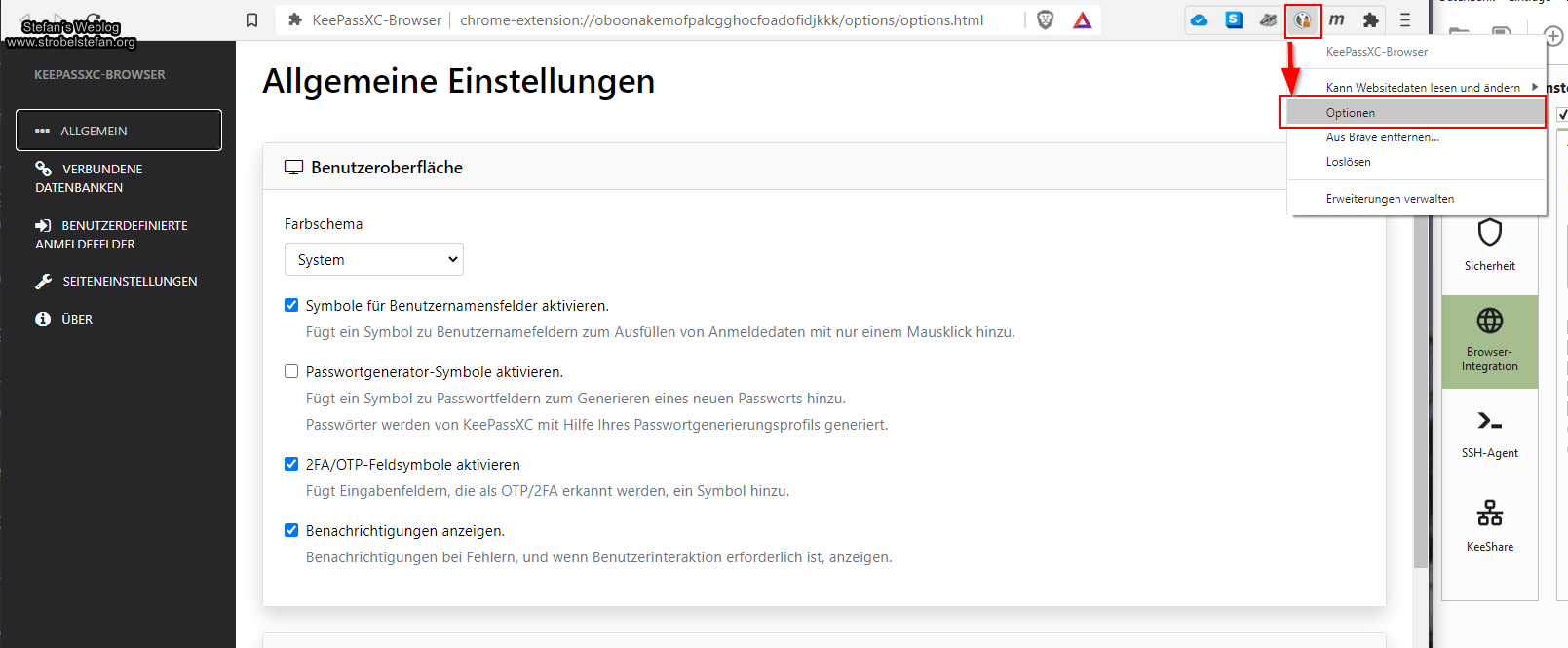1568x648 pixels.
Task: Click the chain icon next to Verbundene Datenbanken
Action: [x=43, y=169]
